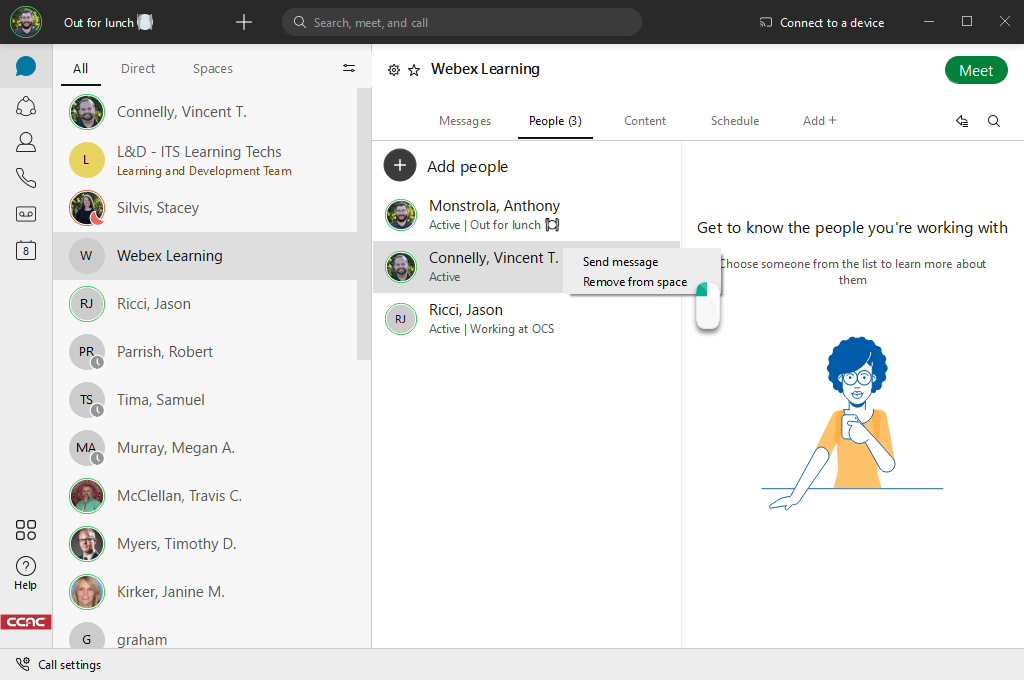
Task: Toggle Webex Learning as a favorite space
Action: [x=414, y=70]
